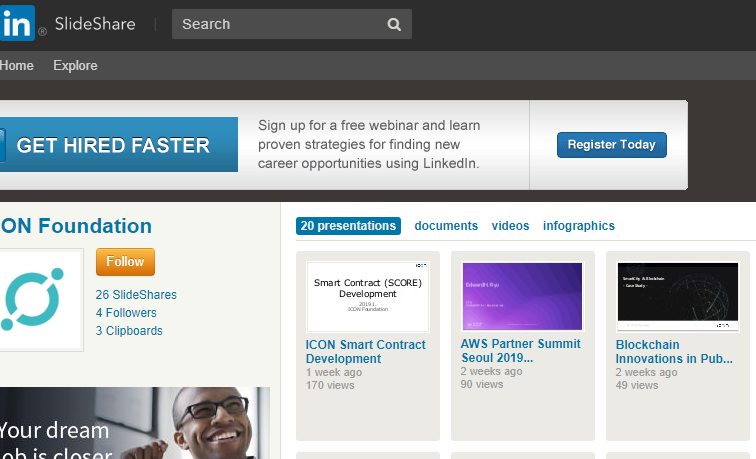Open Smart Contract (SCORE) Development thumbnail

coord(367,297)
